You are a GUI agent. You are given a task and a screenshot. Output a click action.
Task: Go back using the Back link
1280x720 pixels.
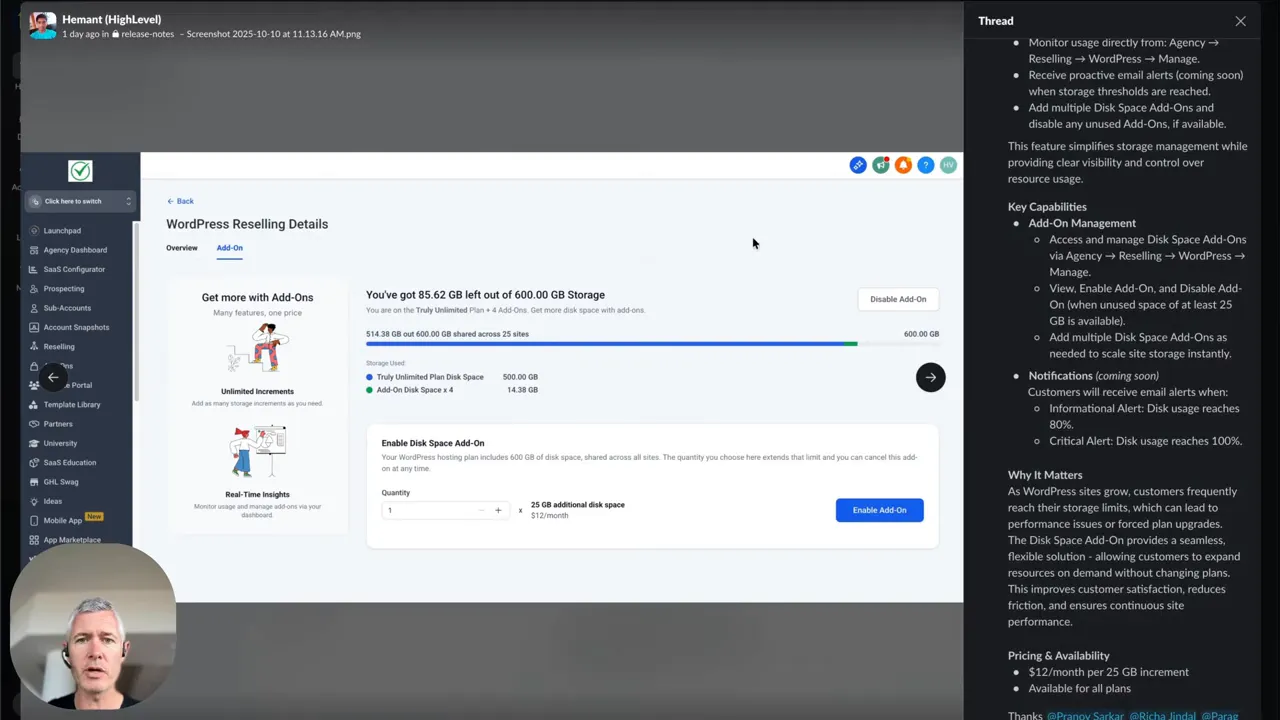click(x=180, y=201)
